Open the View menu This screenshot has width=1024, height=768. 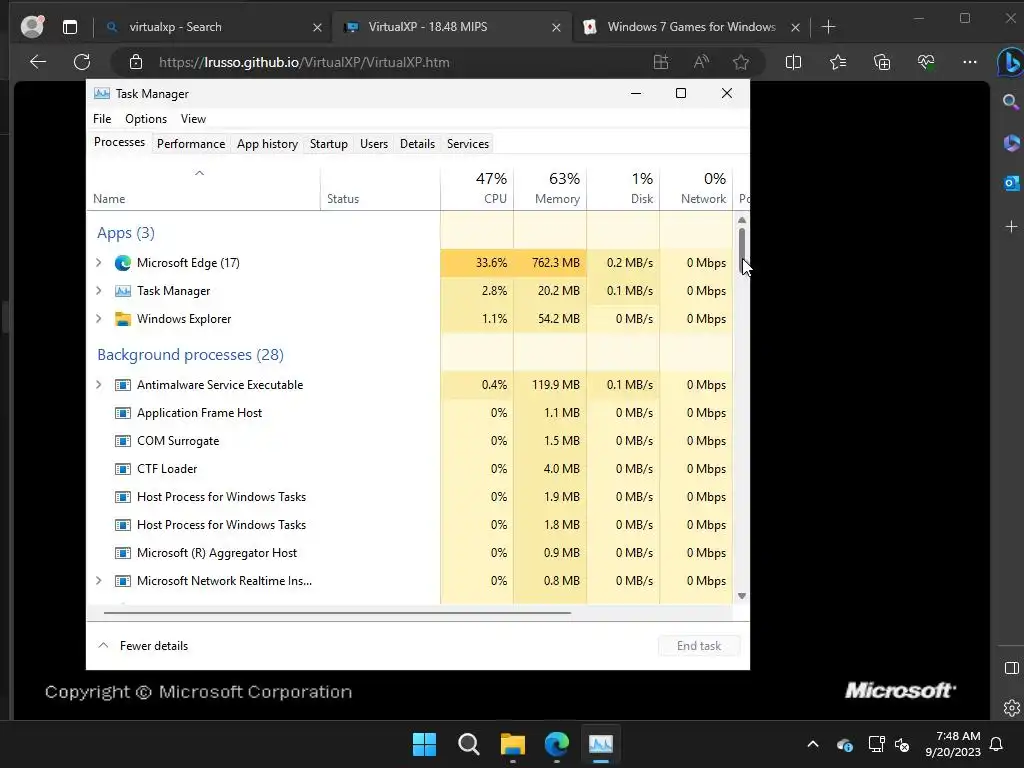click(193, 119)
